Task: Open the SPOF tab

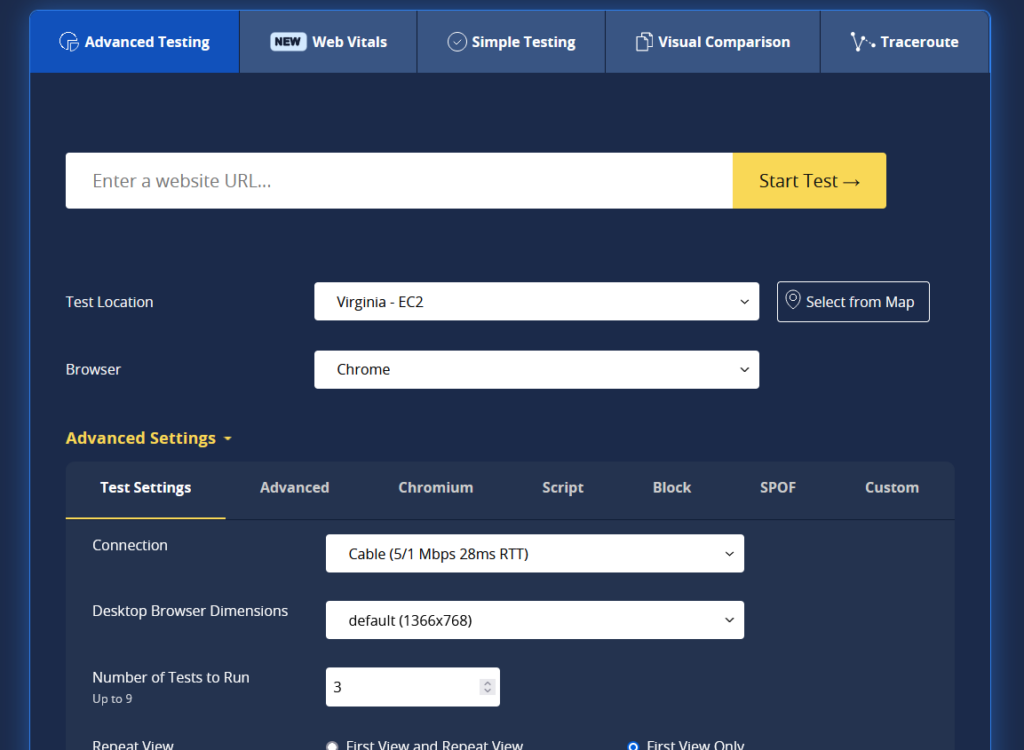Action: 778,488
